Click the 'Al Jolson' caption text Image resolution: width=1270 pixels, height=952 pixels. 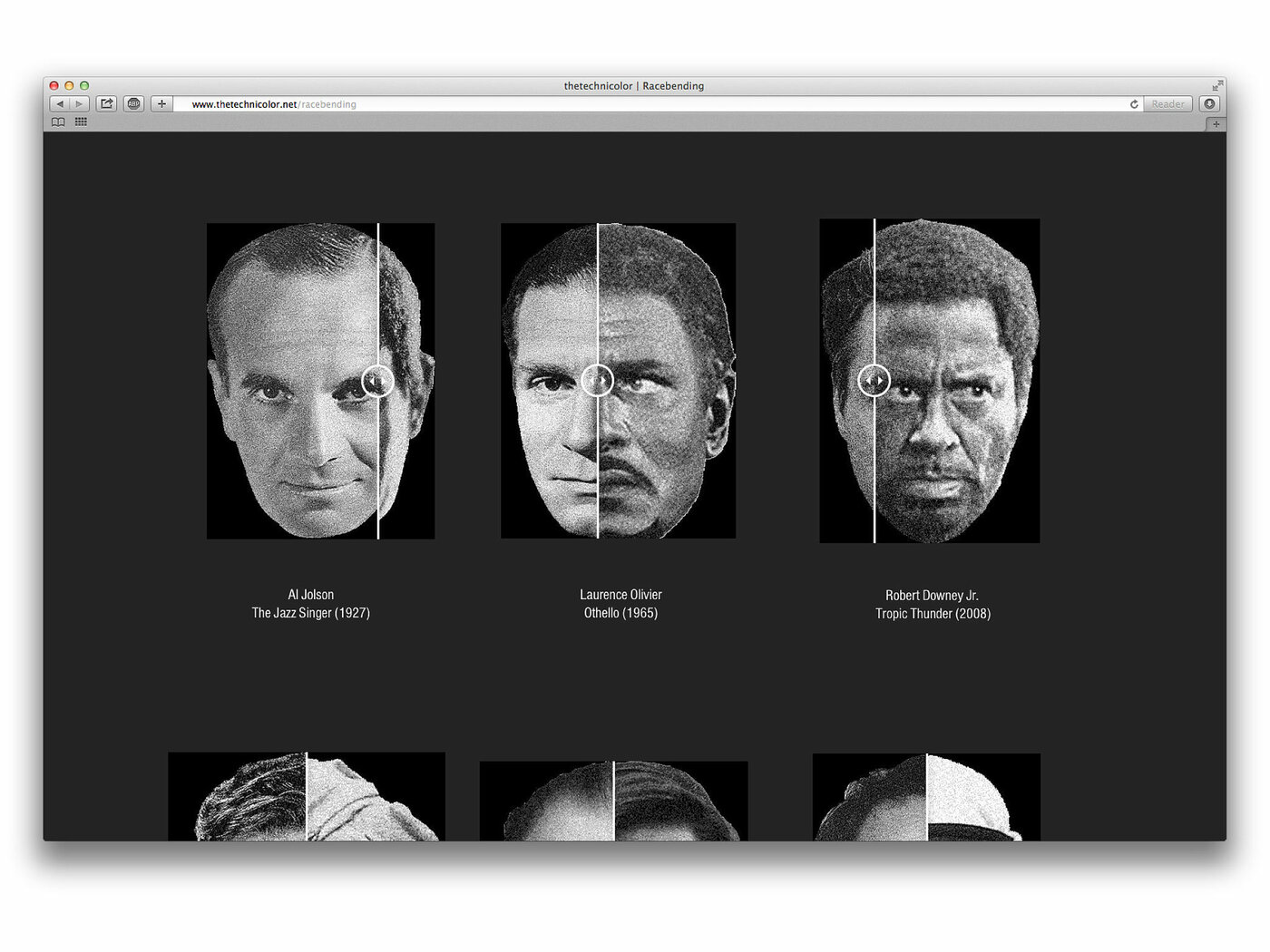pos(311,595)
